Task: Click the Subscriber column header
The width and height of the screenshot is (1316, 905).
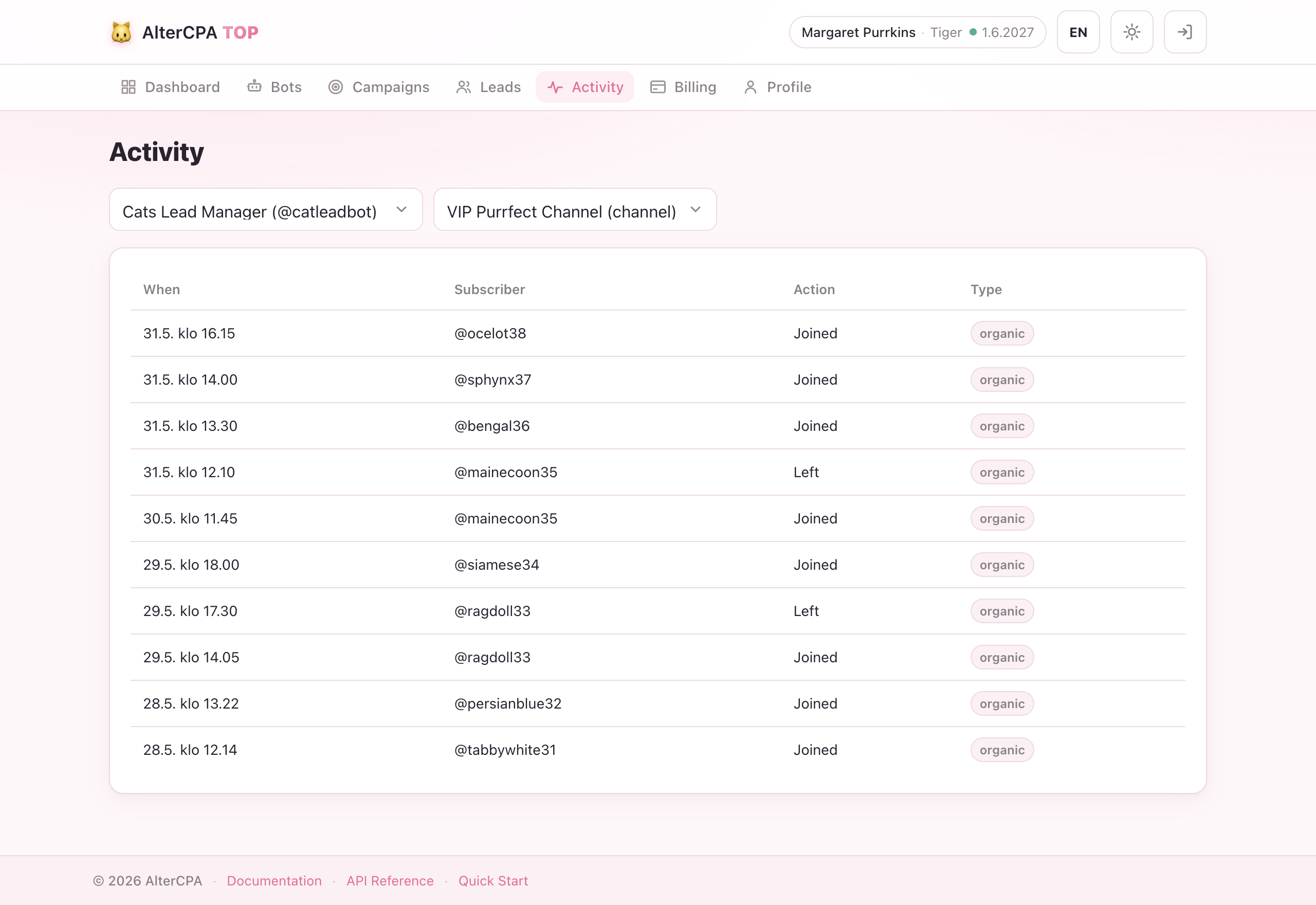Action: coord(490,289)
